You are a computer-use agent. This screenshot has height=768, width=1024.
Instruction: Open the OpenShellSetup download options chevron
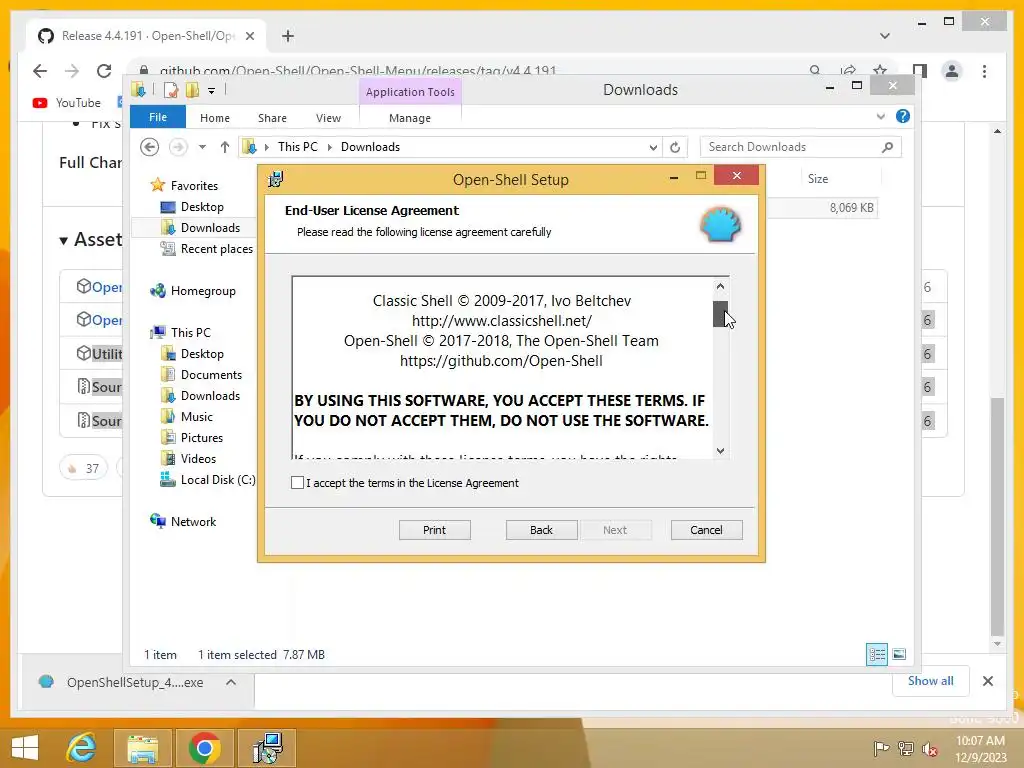coord(231,682)
